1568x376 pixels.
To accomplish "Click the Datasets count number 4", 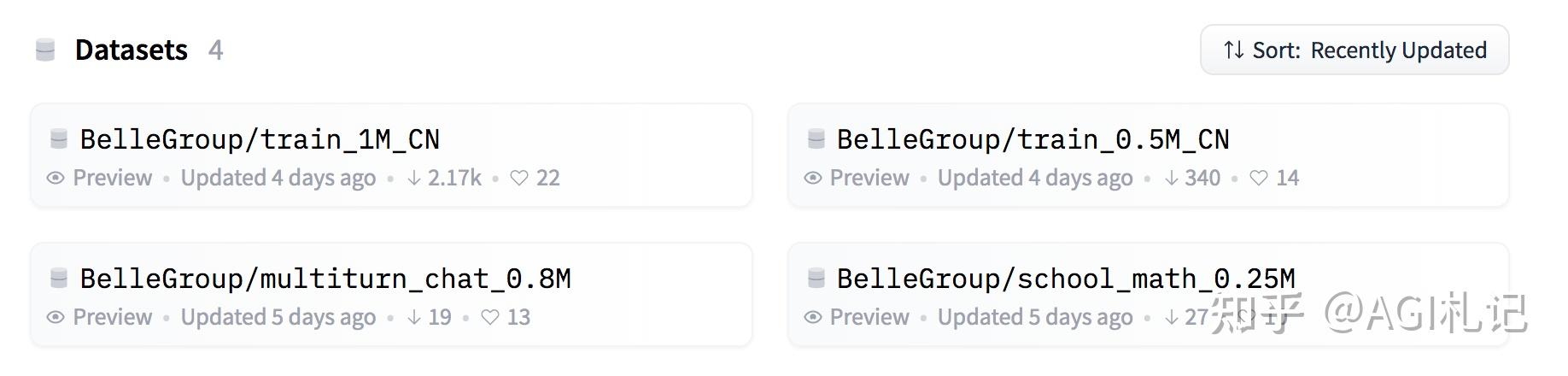I will 215,50.
